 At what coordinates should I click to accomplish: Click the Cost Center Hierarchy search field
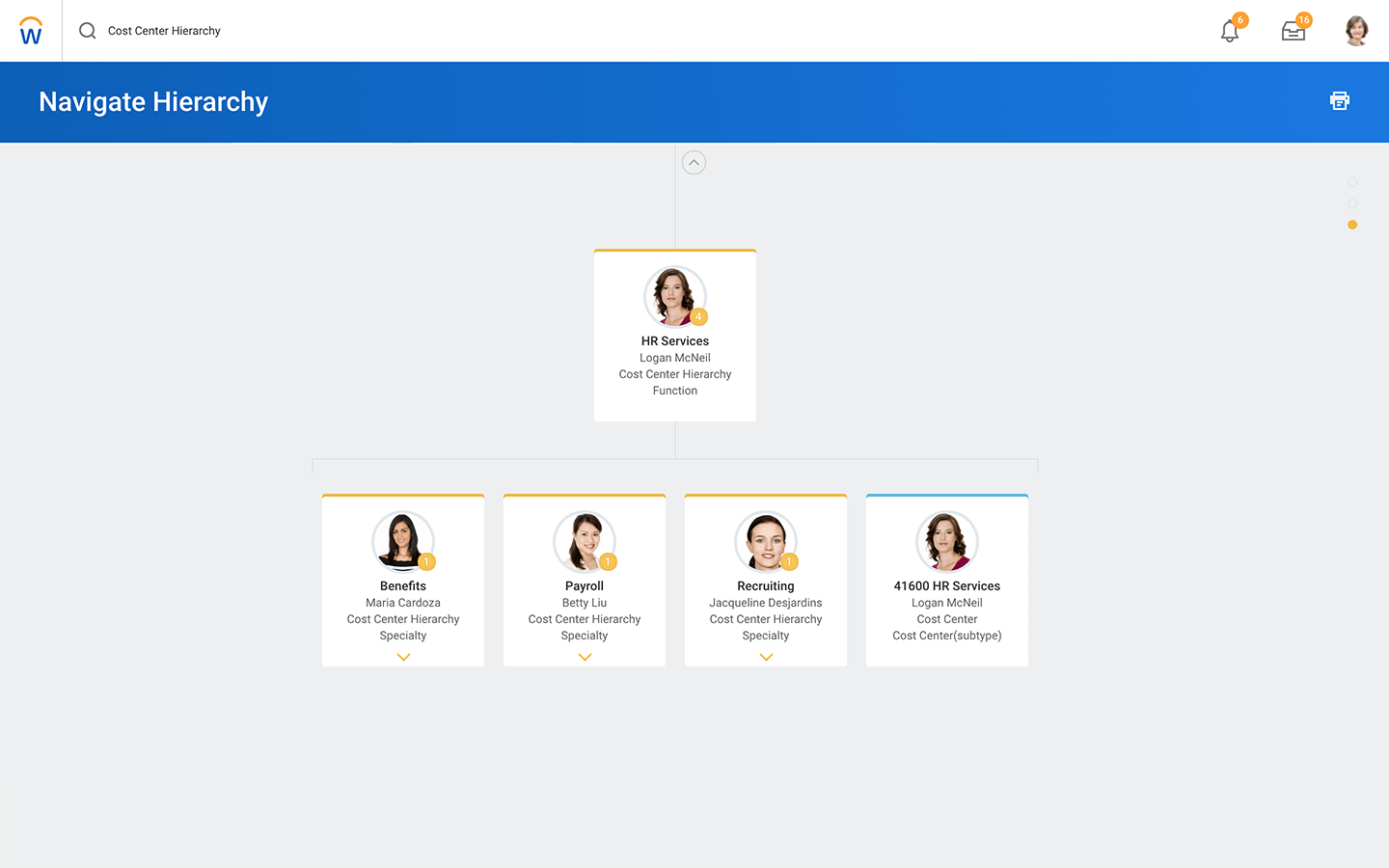(x=164, y=31)
